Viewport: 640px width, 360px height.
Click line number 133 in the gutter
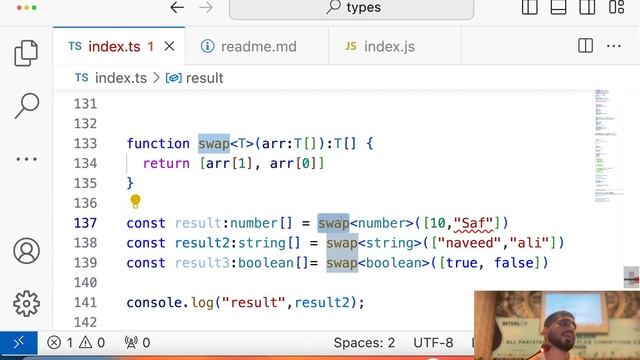tap(85, 143)
